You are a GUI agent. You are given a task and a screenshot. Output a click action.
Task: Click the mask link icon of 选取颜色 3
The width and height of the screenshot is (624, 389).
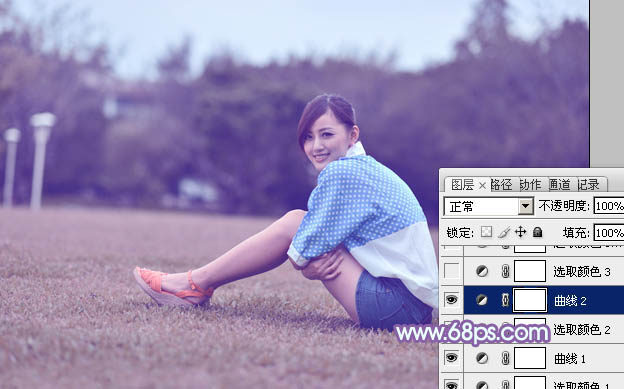pos(505,271)
